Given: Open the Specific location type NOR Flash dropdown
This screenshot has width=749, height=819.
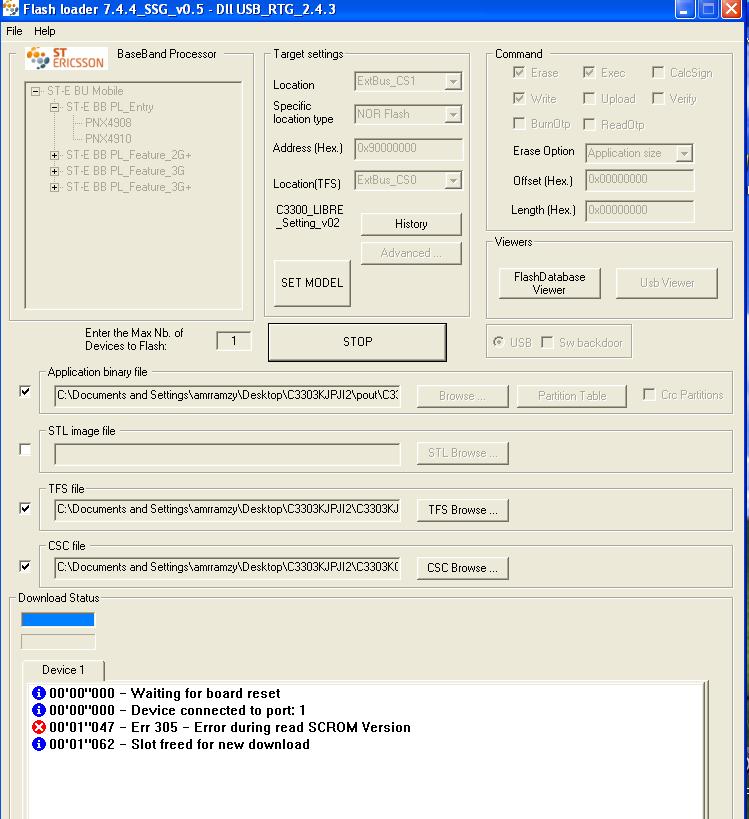Looking at the screenshot, I should click(x=453, y=114).
